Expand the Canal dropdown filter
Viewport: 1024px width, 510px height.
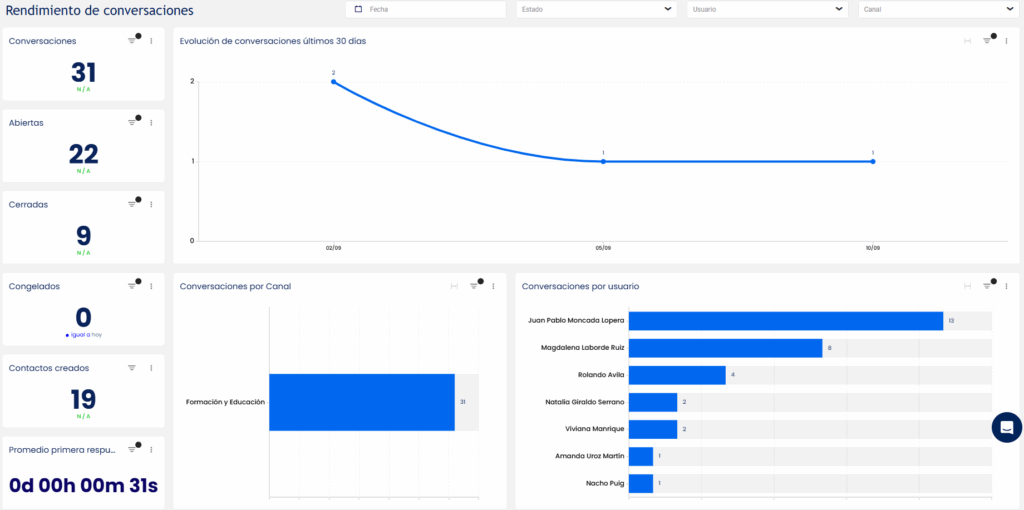pyautogui.click(x=939, y=9)
